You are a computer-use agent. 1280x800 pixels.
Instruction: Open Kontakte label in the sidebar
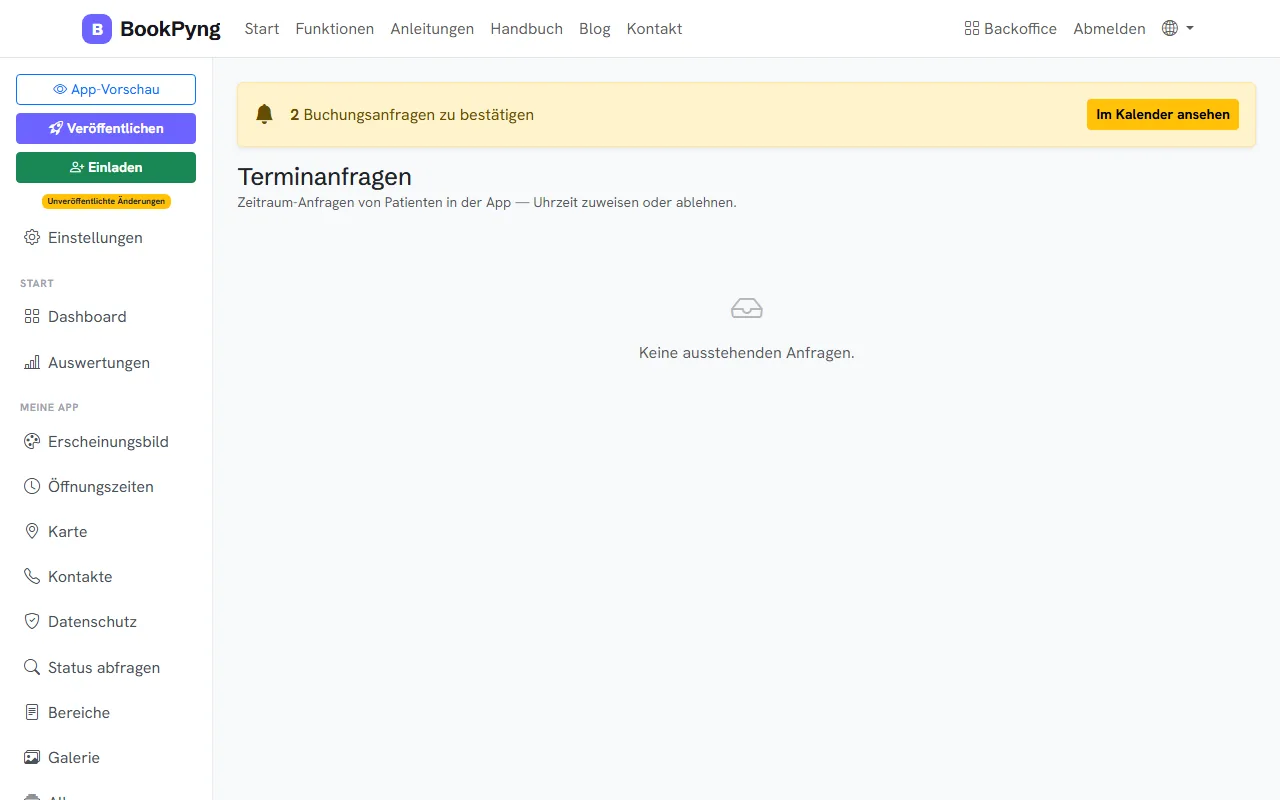[x=80, y=577]
